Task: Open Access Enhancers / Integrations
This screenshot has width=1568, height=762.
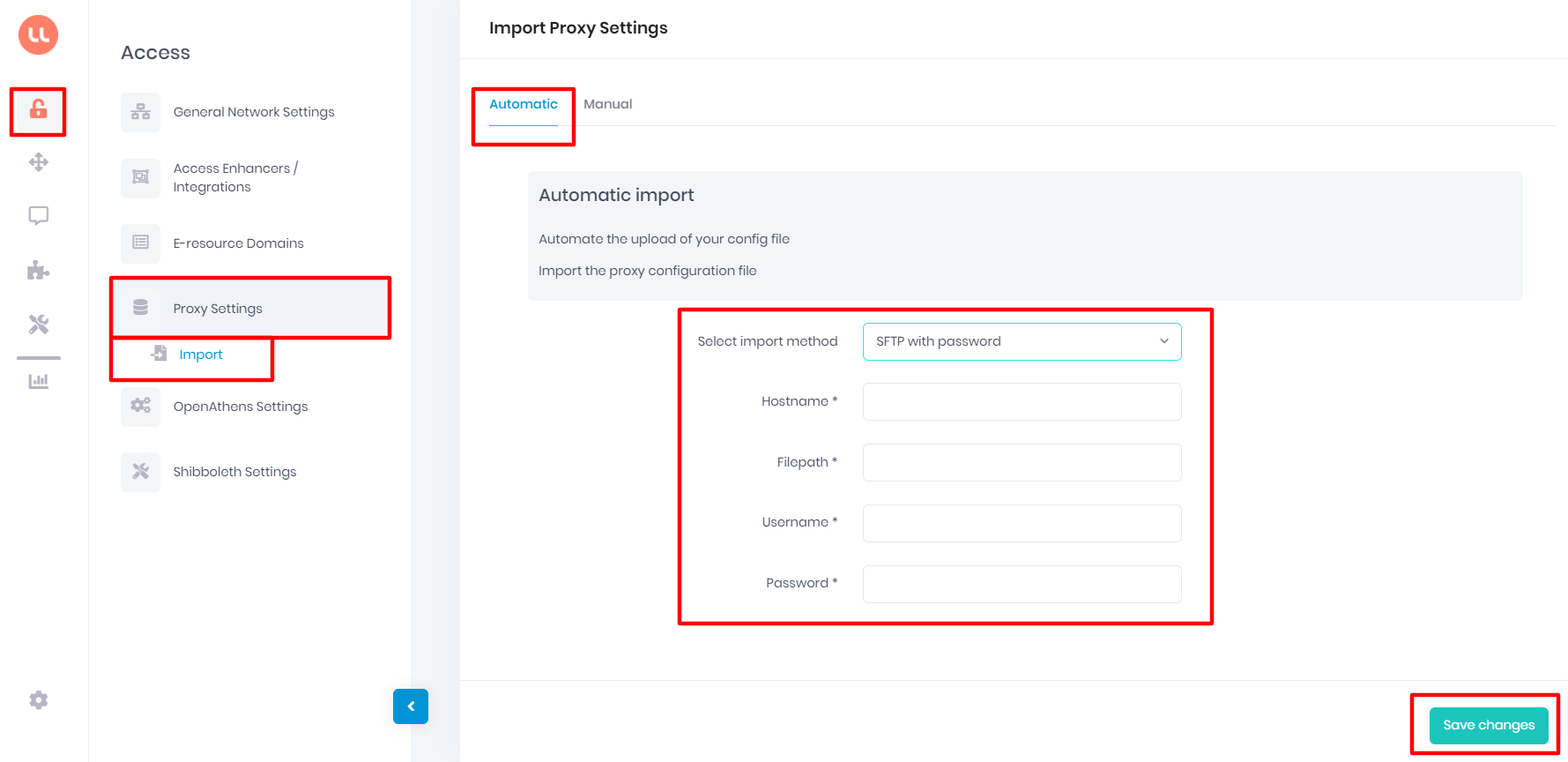Action: point(235,177)
